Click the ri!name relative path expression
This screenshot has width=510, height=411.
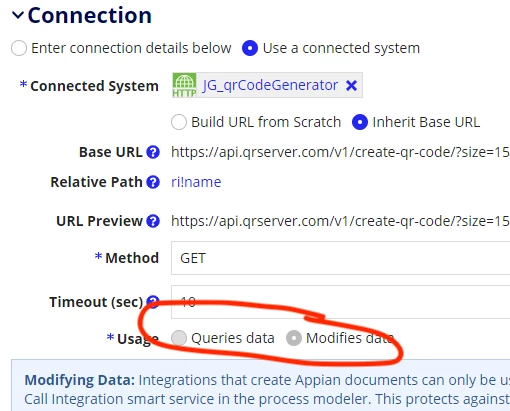pyautogui.click(x=196, y=182)
